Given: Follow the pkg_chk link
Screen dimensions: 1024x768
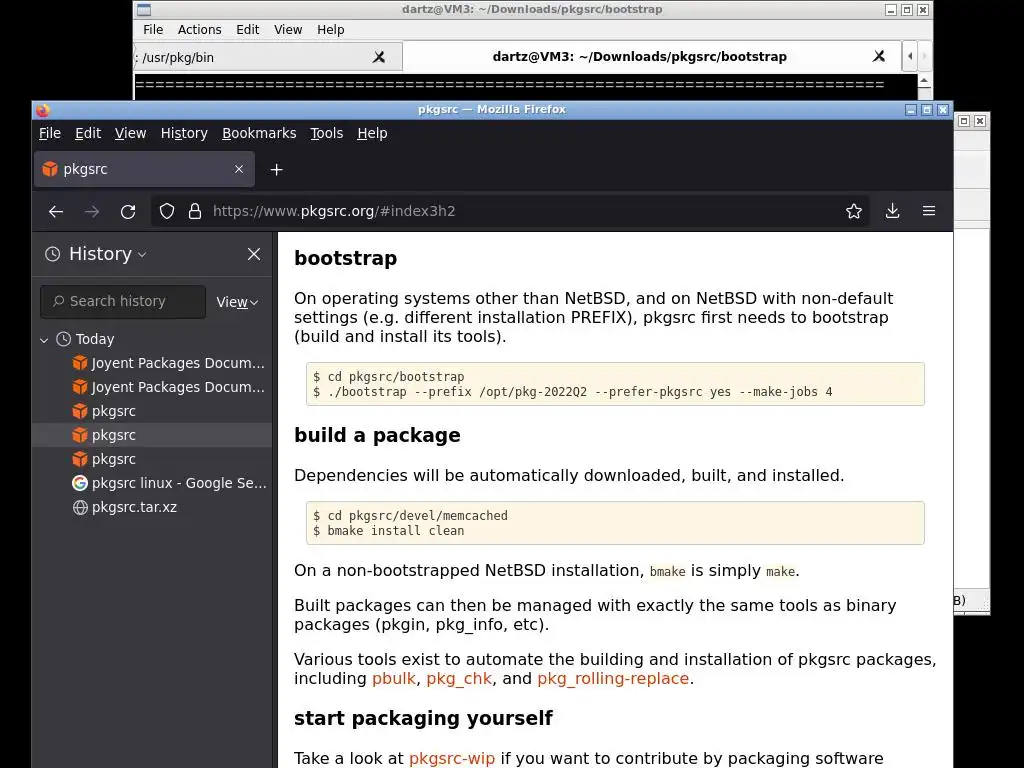Looking at the screenshot, I should 459,679.
